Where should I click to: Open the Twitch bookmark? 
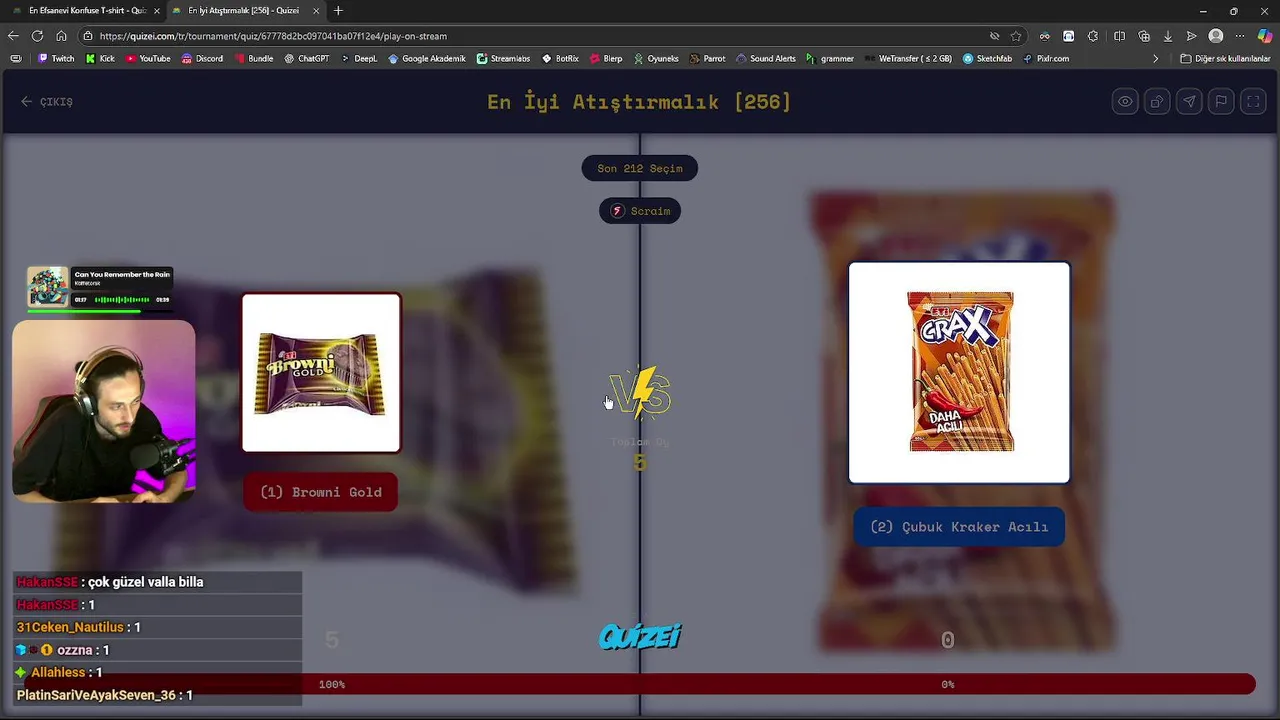pos(56,58)
